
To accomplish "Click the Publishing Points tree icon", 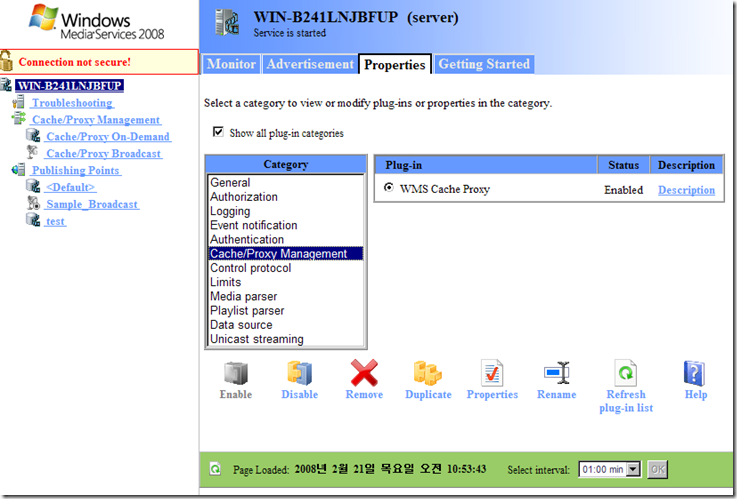I will point(19,170).
